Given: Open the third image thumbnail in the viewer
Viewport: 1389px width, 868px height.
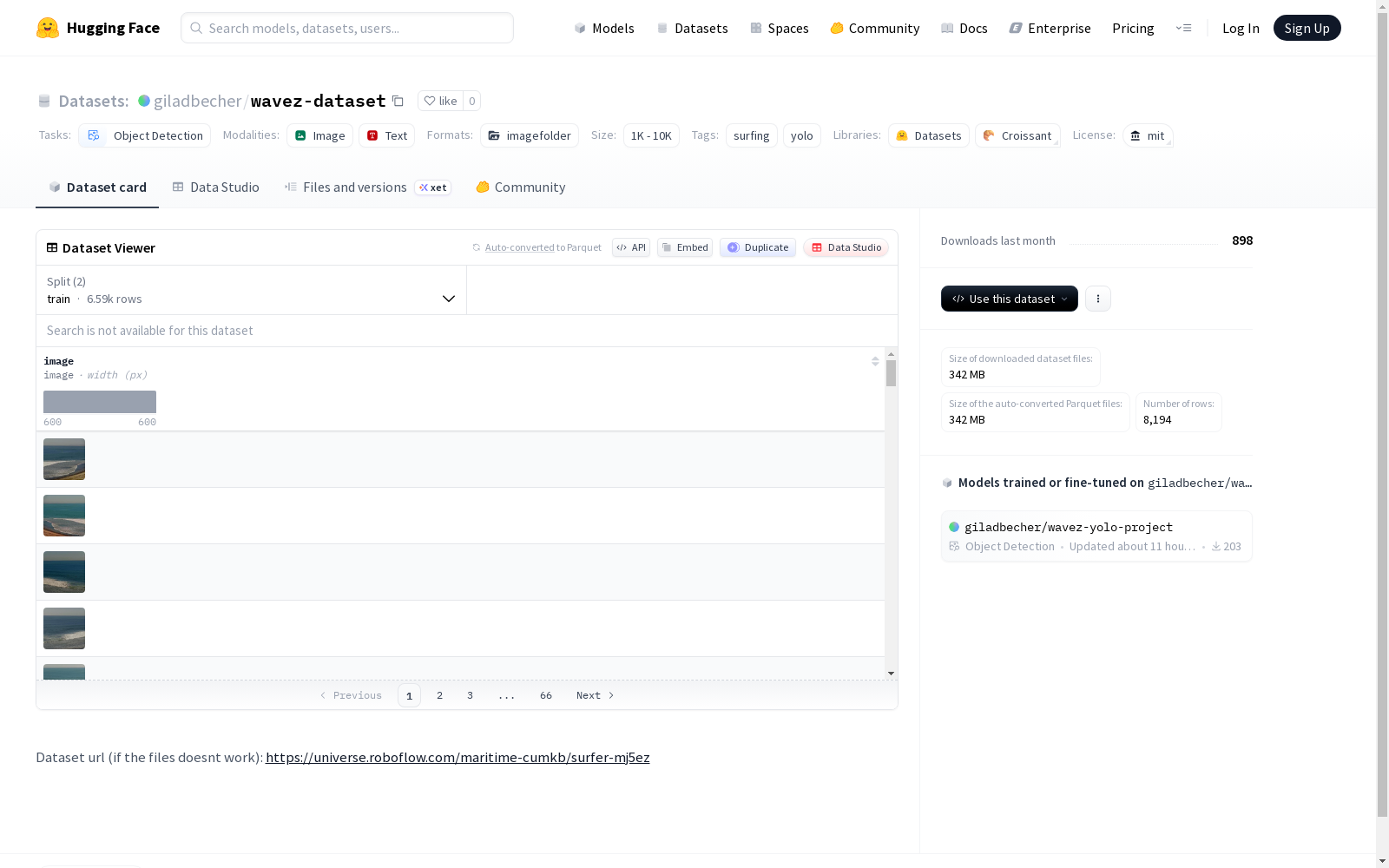Looking at the screenshot, I should [64, 572].
